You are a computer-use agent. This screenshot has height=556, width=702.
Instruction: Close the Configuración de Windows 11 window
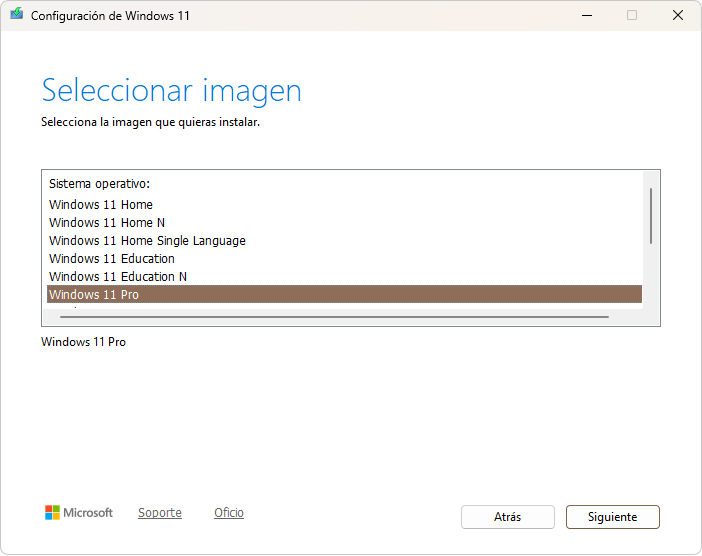[677, 15]
